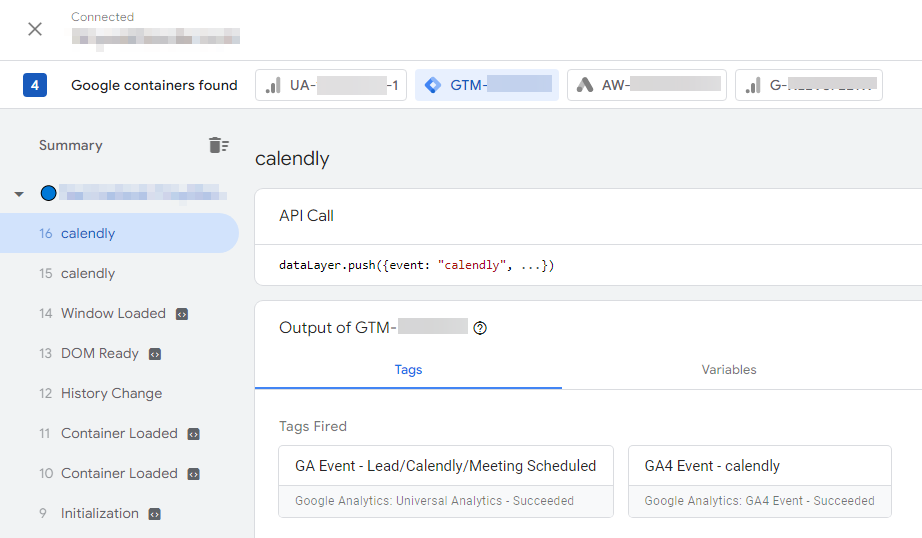Image resolution: width=922 pixels, height=538 pixels.
Task: Click the Tags Fired heading
Action: (313, 426)
